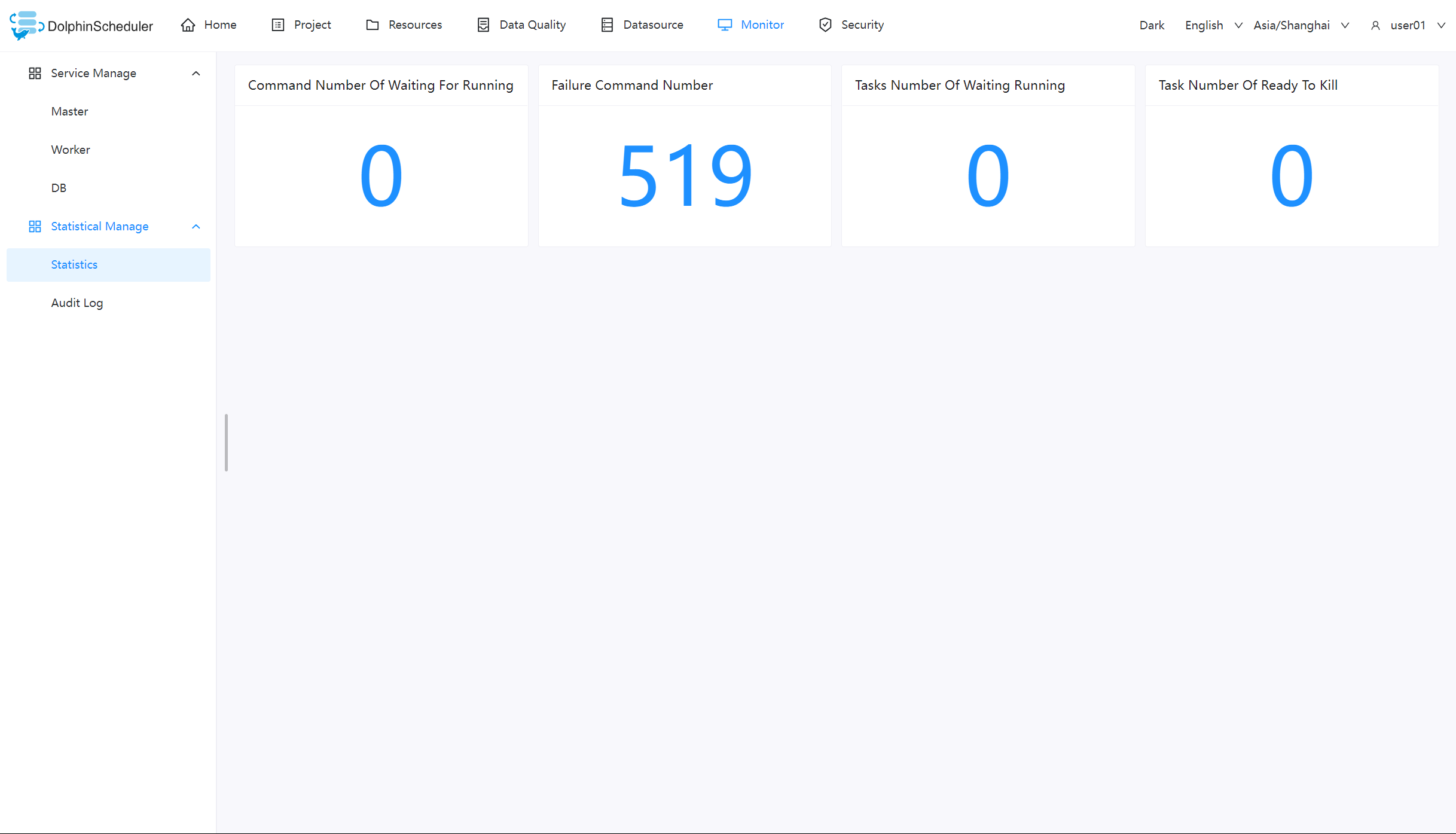This screenshot has height=834, width=1456.
Task: Select the DB sidebar entry
Action: click(x=59, y=188)
